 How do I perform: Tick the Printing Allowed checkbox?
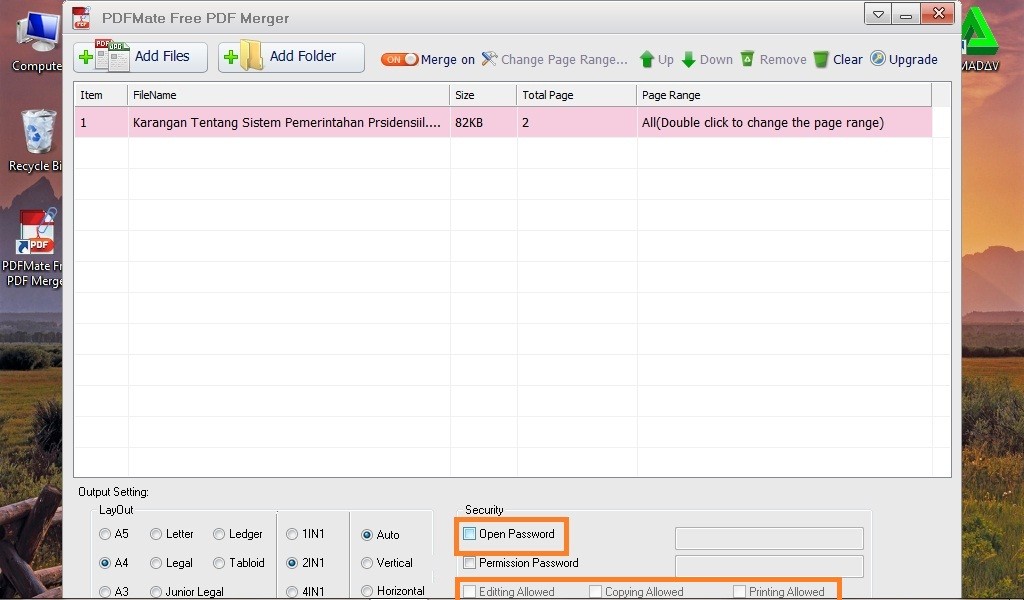(x=739, y=592)
